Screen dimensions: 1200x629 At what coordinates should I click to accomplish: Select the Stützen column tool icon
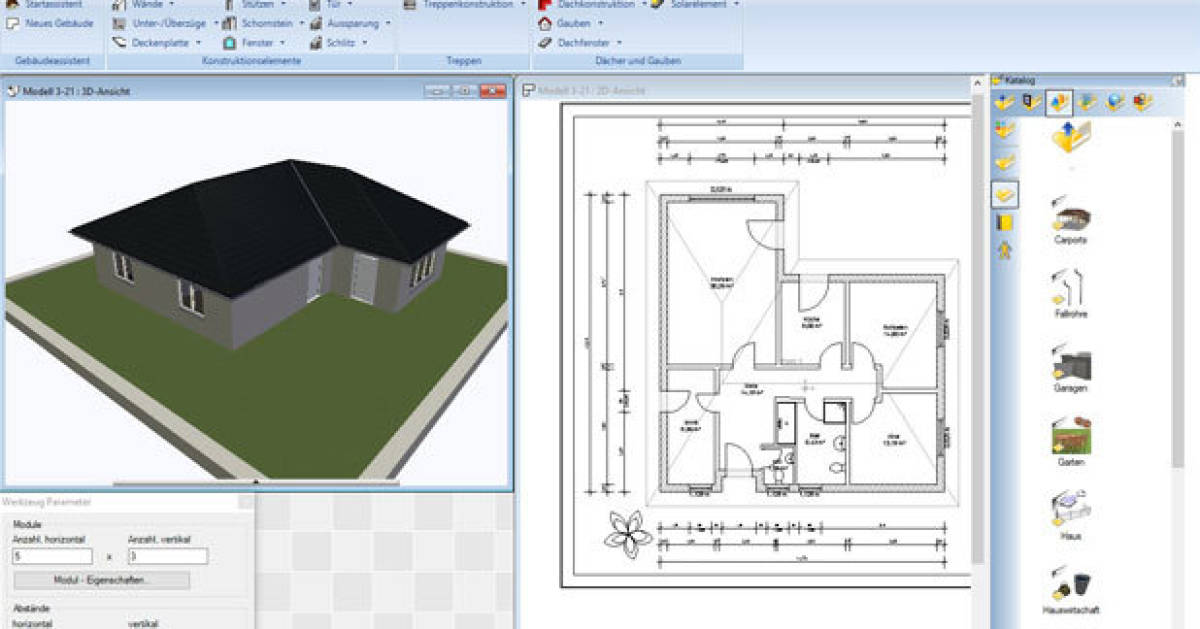229,4
